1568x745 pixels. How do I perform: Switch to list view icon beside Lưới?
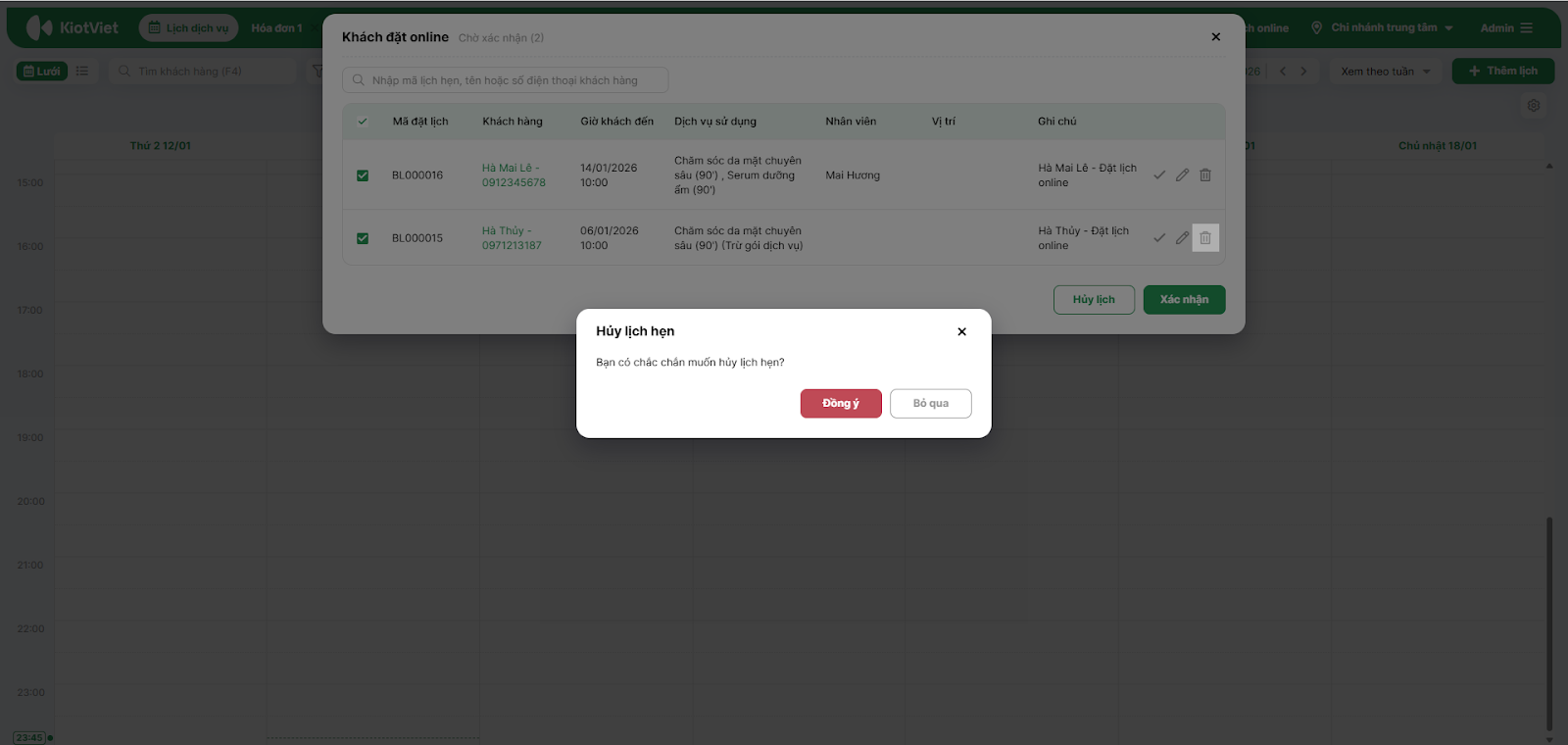tap(82, 72)
